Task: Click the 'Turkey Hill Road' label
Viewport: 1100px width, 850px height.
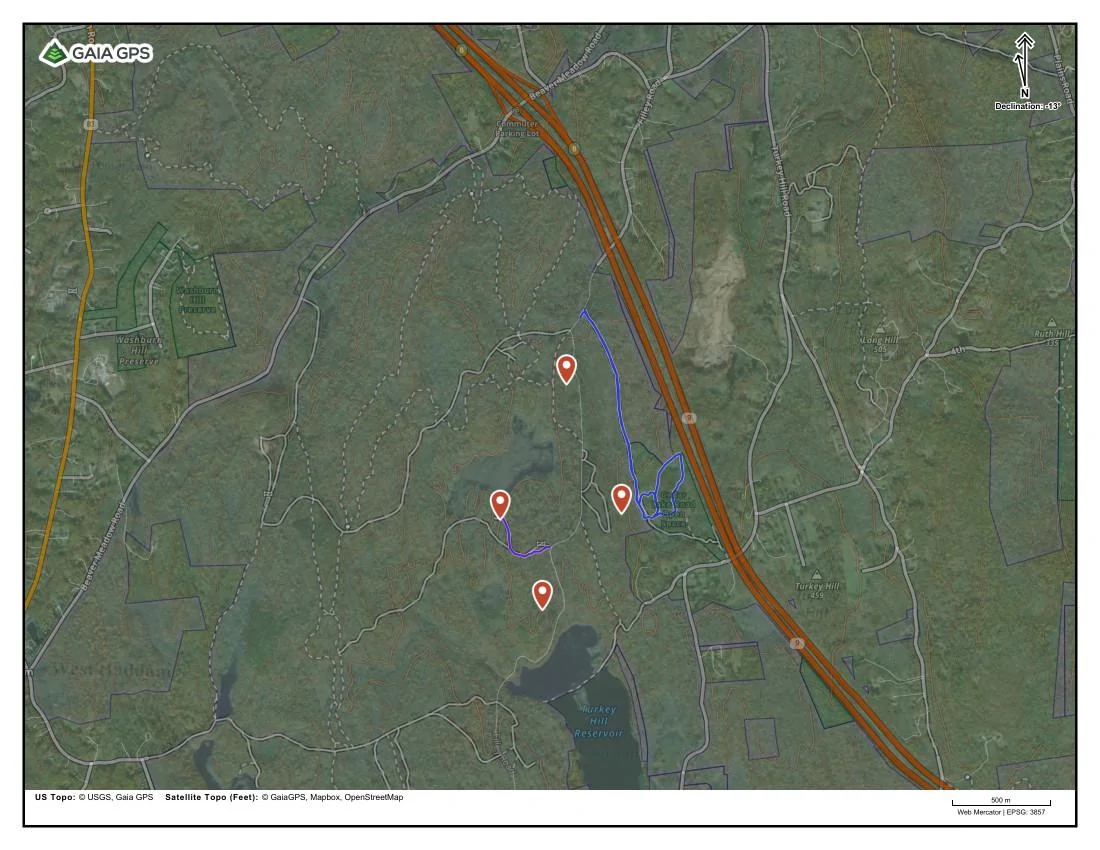Action: [780, 180]
